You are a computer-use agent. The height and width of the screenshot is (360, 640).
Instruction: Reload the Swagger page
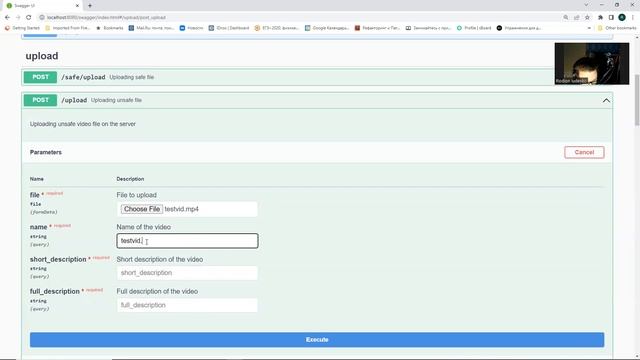[29, 18]
